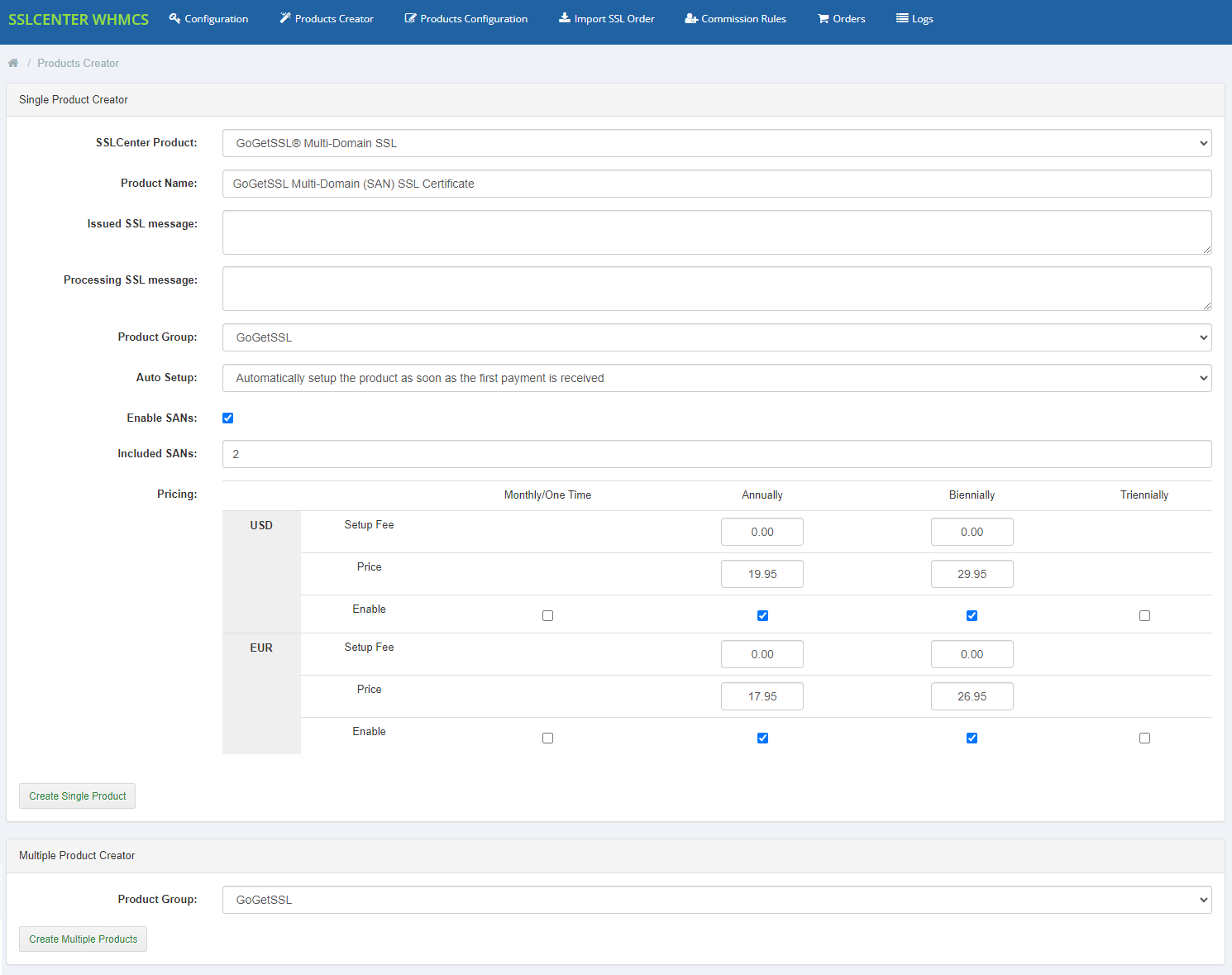Click the Products Configuration edit icon
Image resolution: width=1232 pixels, height=975 pixels.
409,17
